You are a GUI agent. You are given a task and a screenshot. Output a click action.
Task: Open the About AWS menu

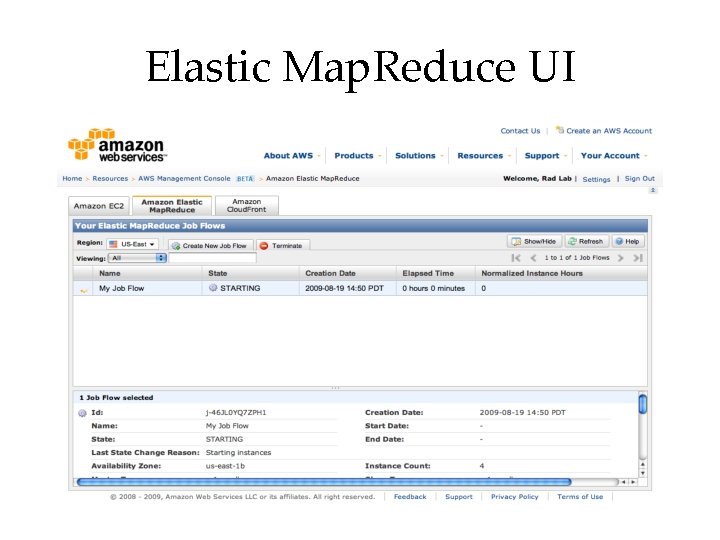(x=292, y=156)
